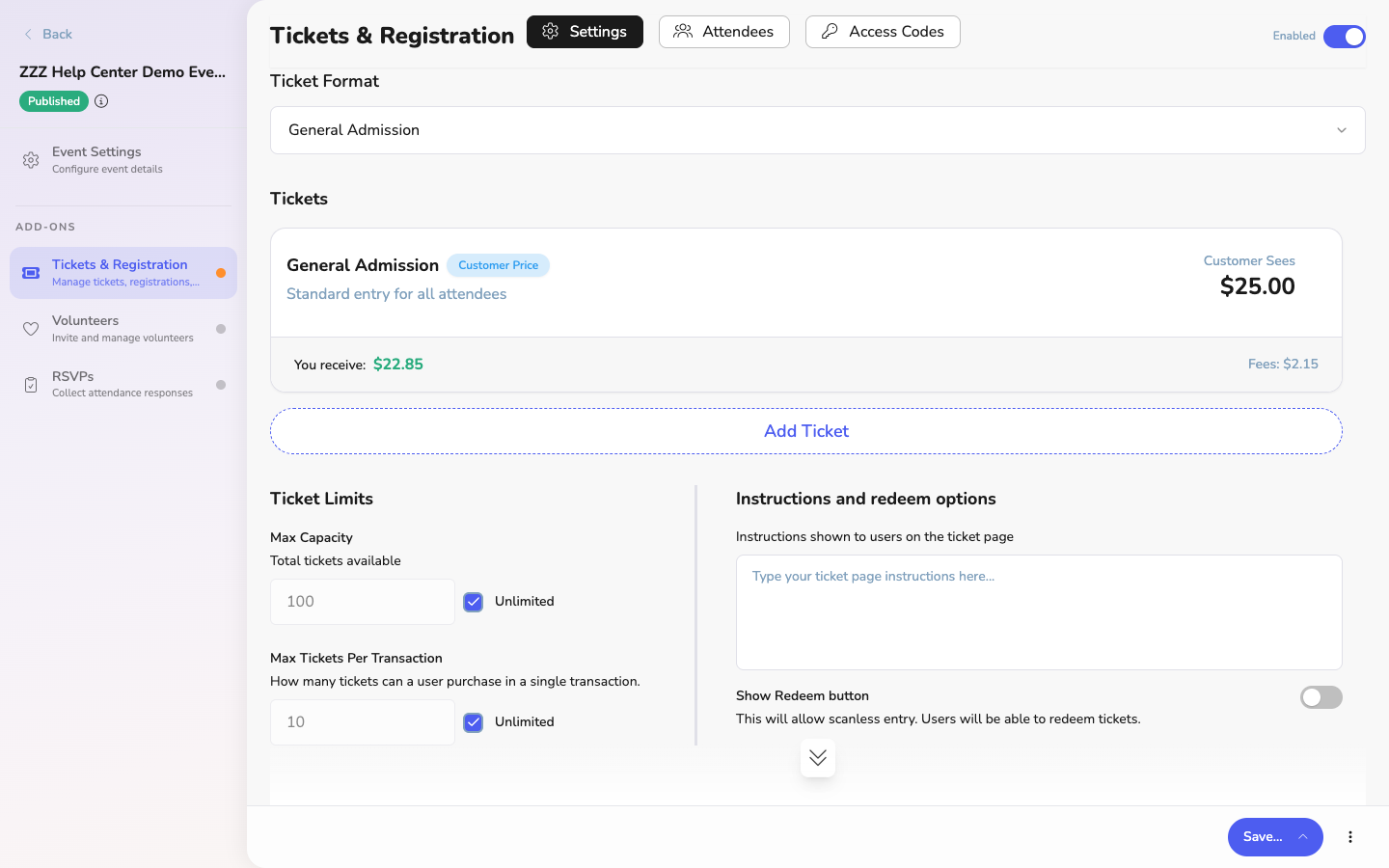Click the Fees: $2.15 text
This screenshot has width=1389, height=868.
click(1283, 365)
